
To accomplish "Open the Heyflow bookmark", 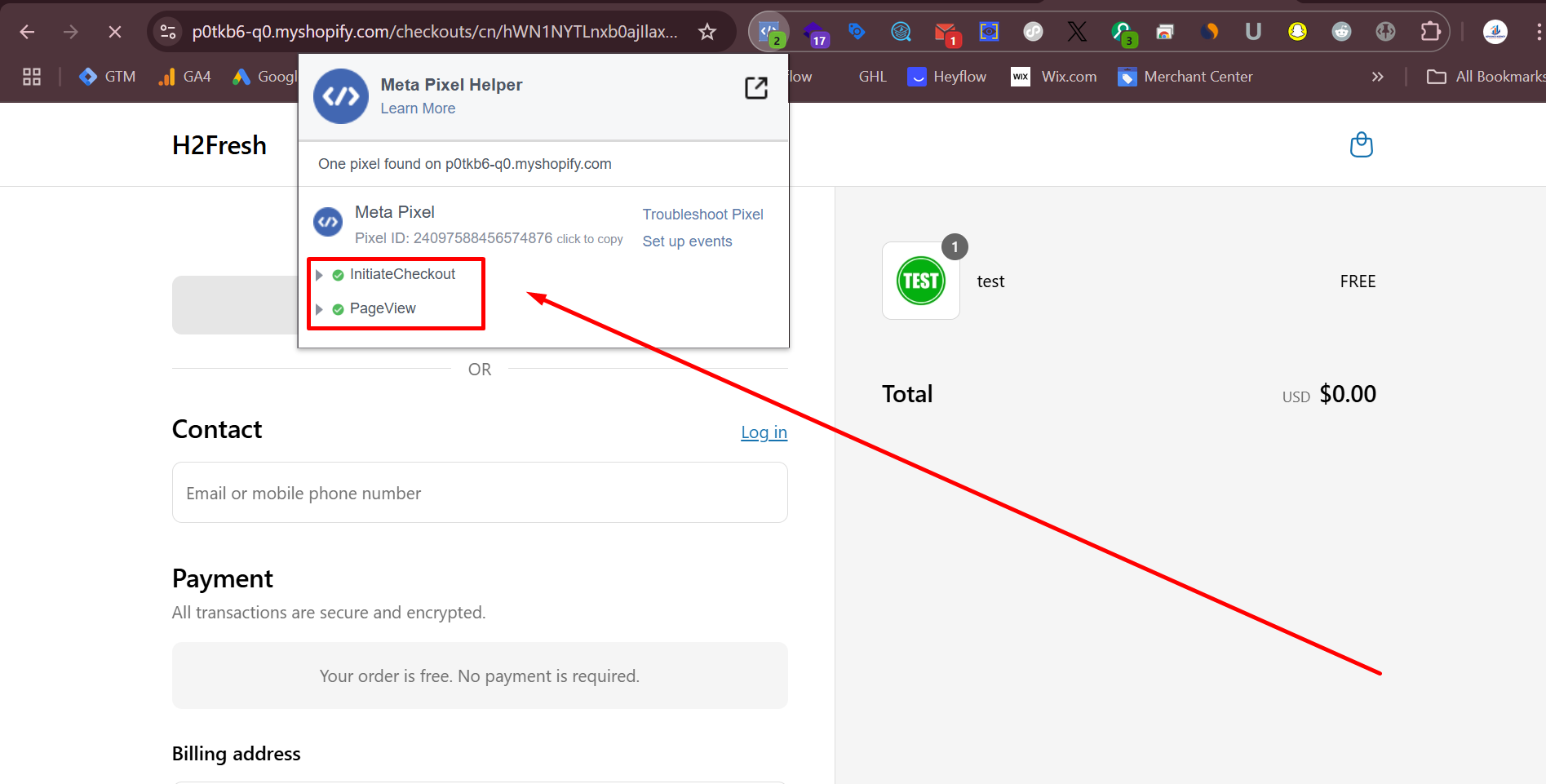I will pyautogui.click(x=947, y=77).
